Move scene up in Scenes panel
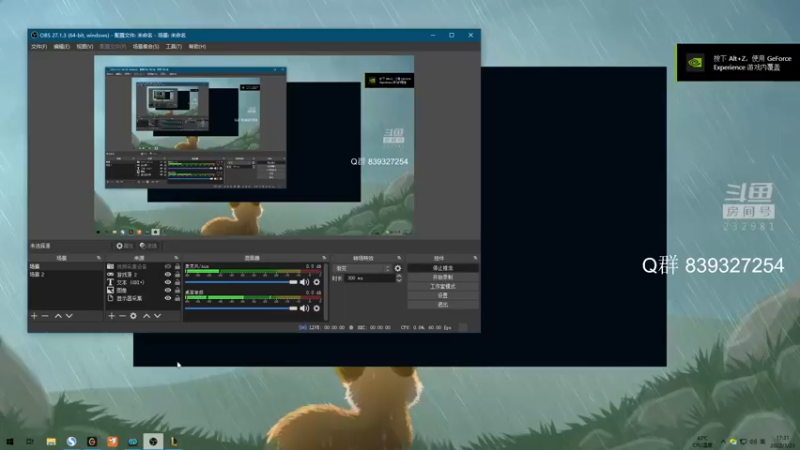 (x=58, y=316)
